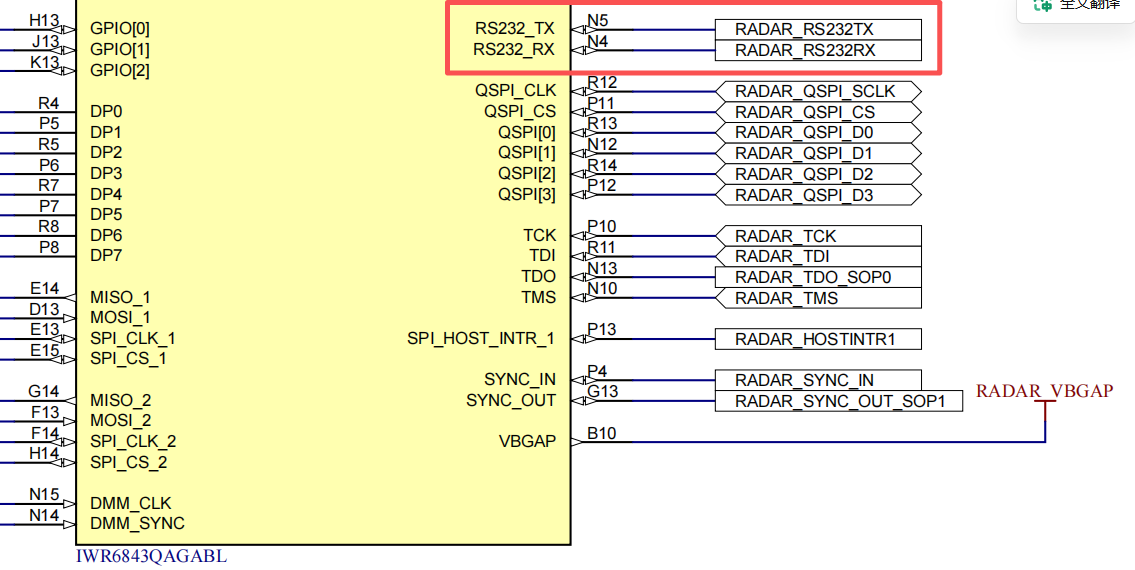Screen dimensions: 1135x570
Task: Select the RADAR_SYNC_OUT_SOP1 net label
Action: tap(839, 401)
